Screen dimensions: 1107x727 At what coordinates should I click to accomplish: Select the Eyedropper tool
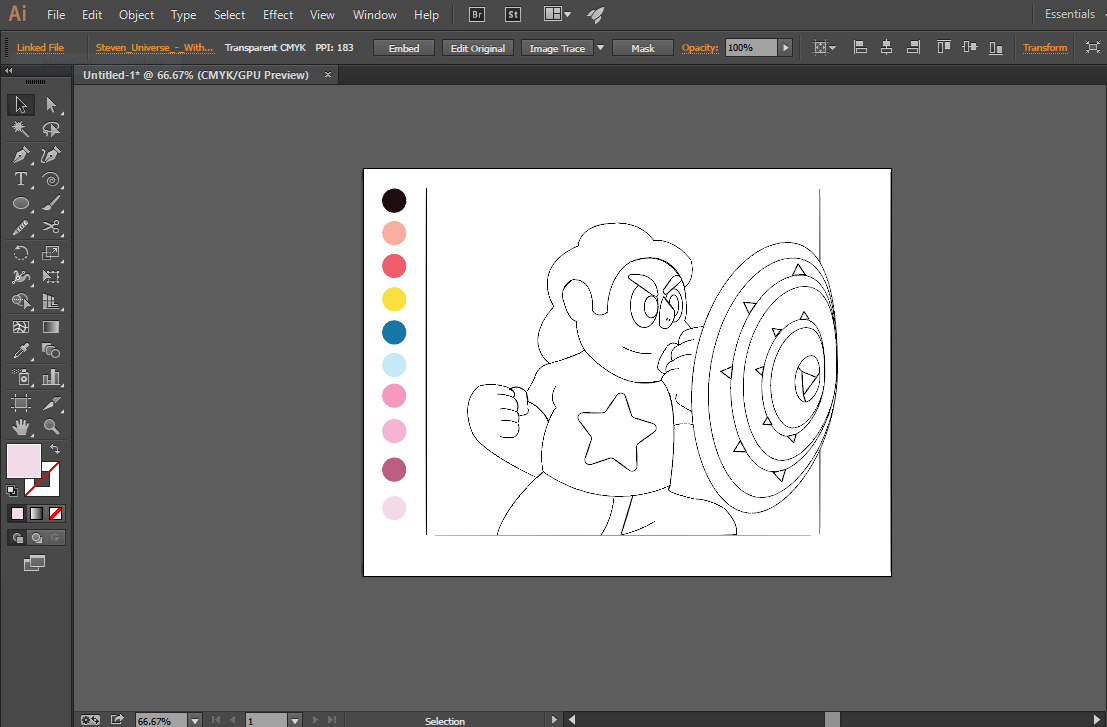click(20, 351)
